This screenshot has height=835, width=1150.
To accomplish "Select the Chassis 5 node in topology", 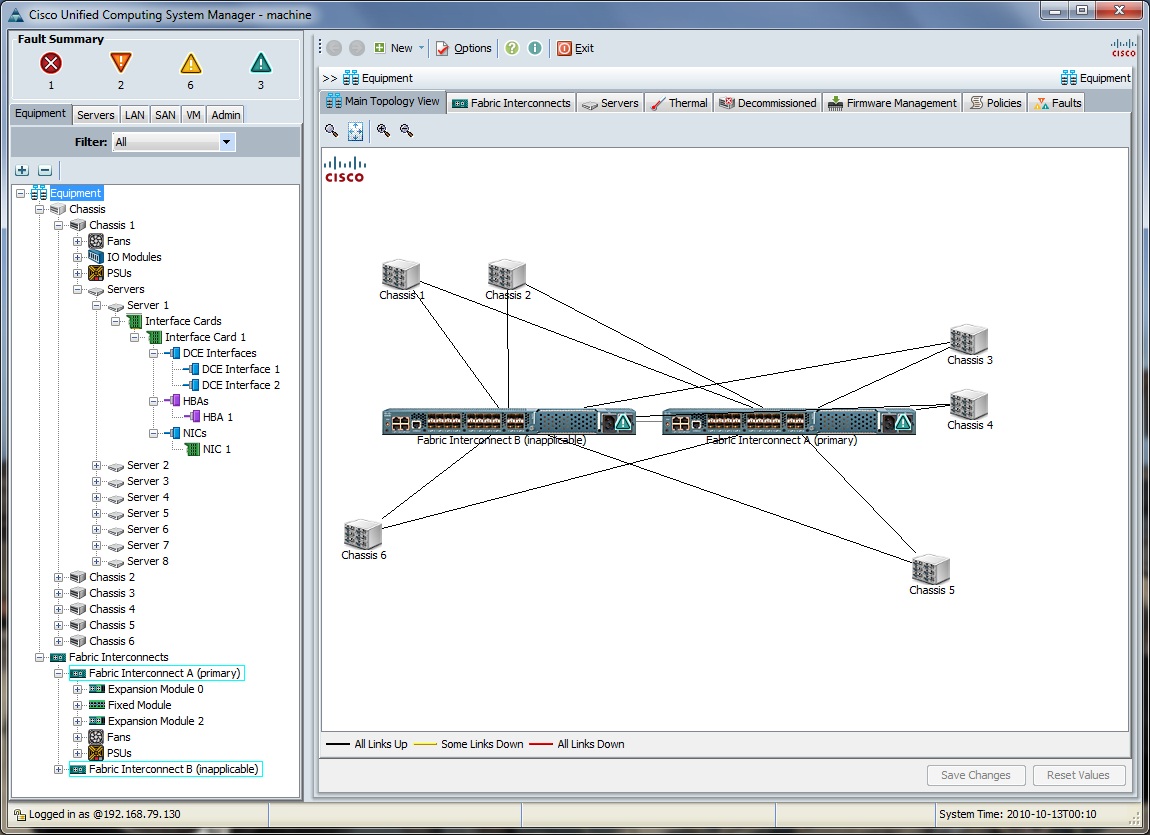I will [930, 571].
